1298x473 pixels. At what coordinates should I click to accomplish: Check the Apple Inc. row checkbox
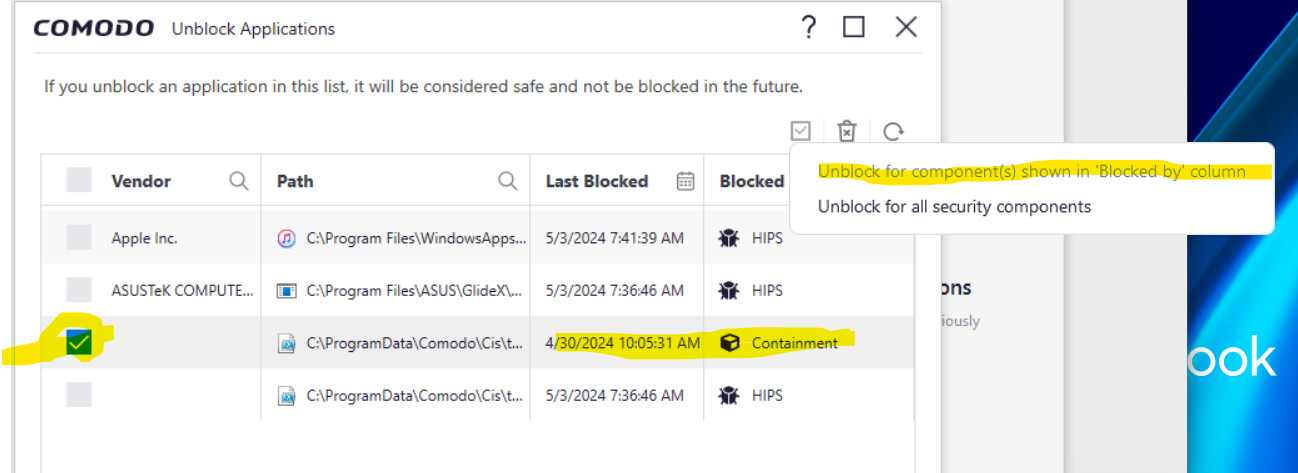(x=79, y=238)
